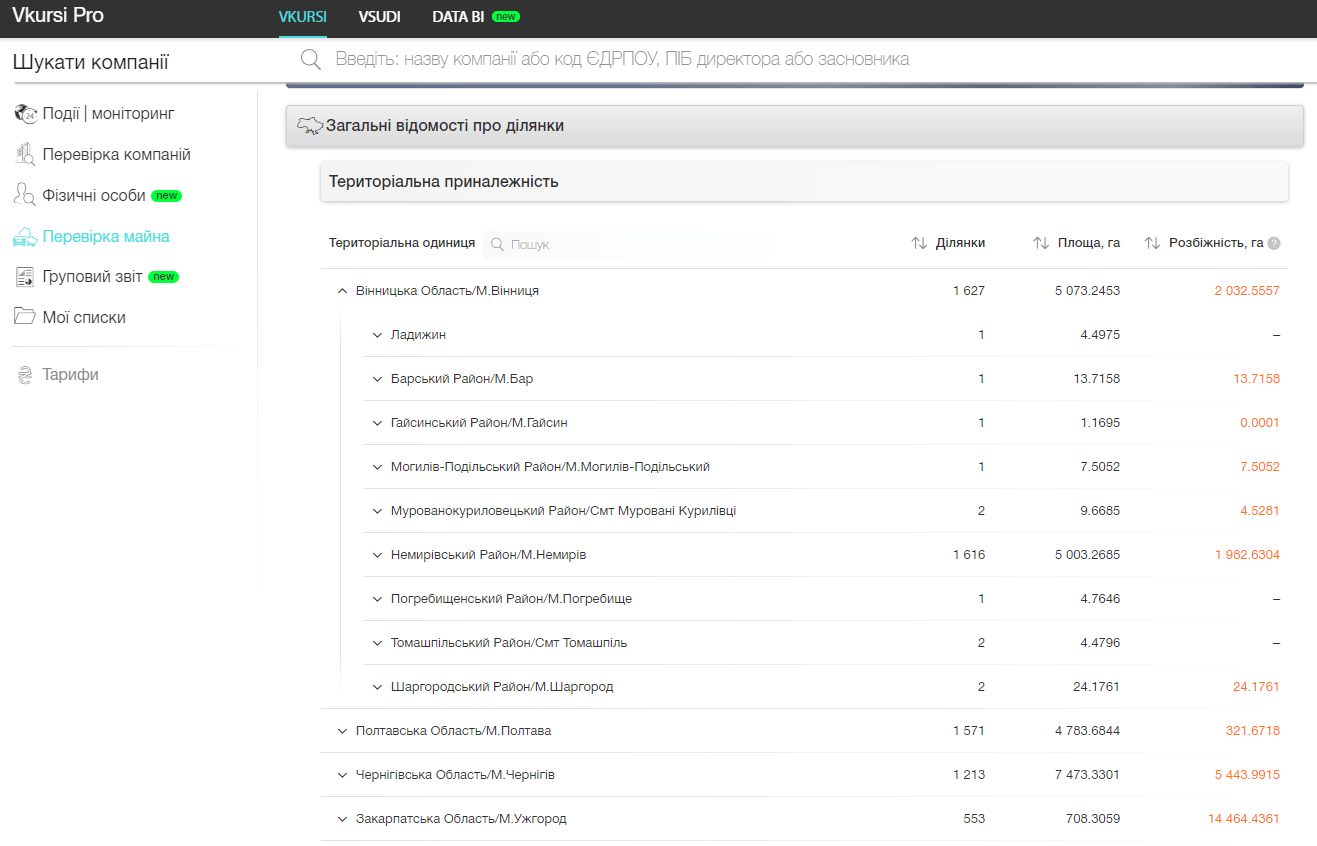Open Перевірка майна in the sidebar

point(105,237)
